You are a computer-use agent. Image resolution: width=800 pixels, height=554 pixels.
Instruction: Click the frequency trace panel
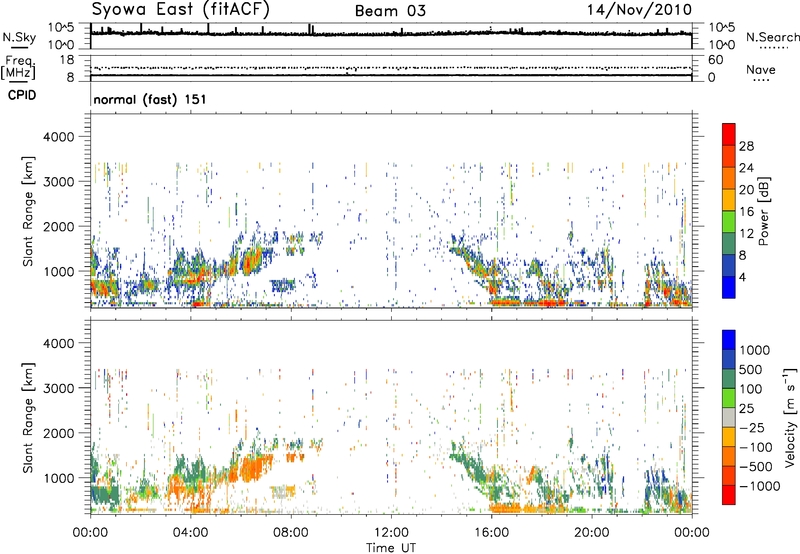391,68
